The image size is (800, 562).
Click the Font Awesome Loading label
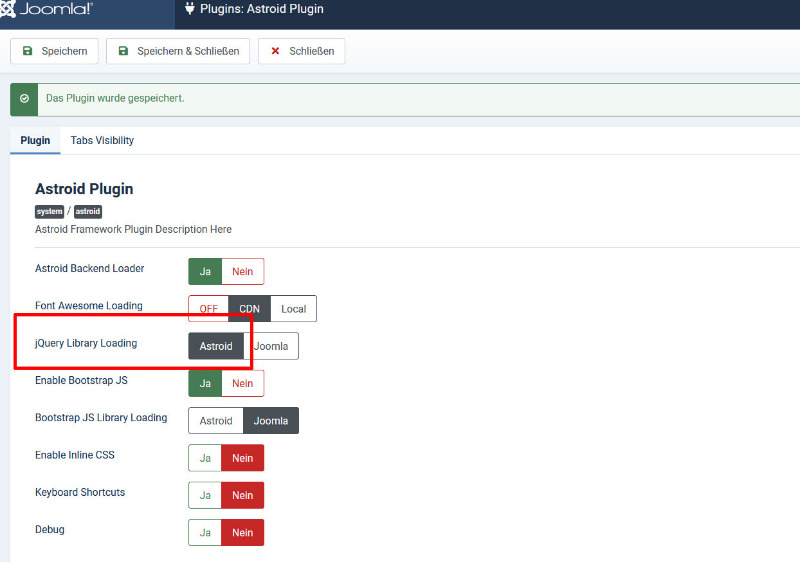point(89,305)
